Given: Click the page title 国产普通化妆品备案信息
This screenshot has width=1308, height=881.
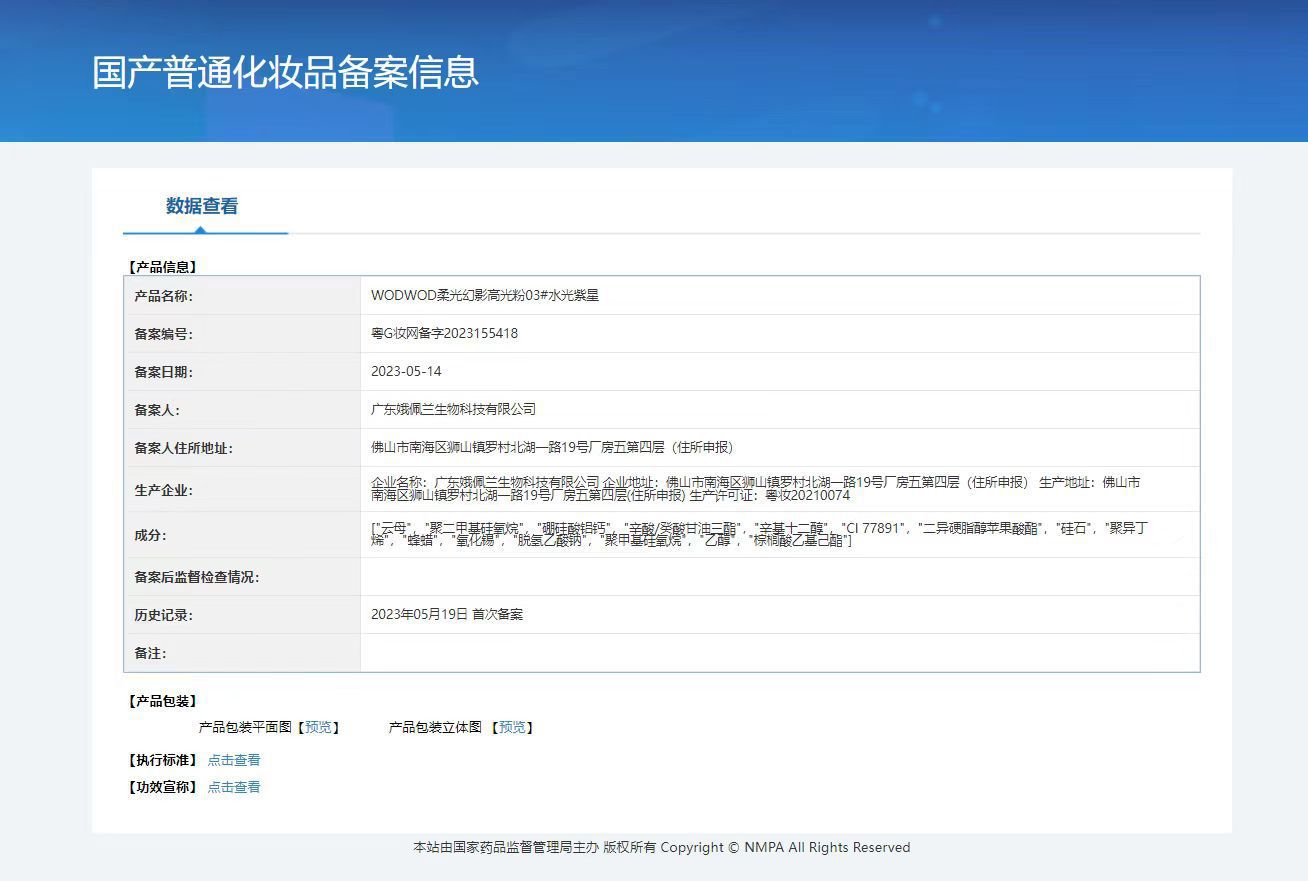Looking at the screenshot, I should [286, 72].
